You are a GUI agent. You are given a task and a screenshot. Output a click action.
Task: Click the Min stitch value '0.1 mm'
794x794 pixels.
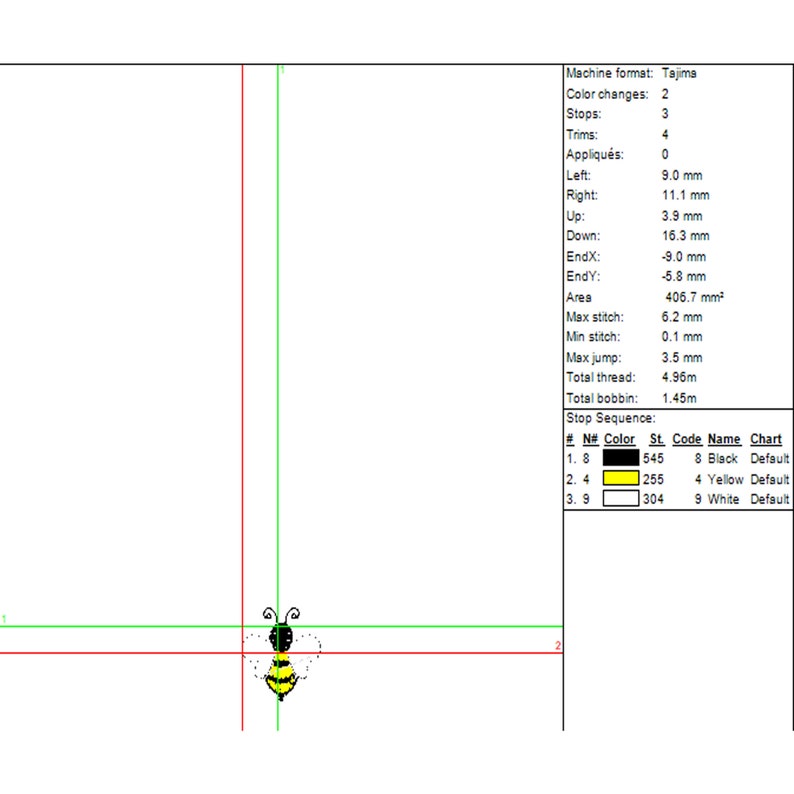pyautogui.click(x=682, y=337)
